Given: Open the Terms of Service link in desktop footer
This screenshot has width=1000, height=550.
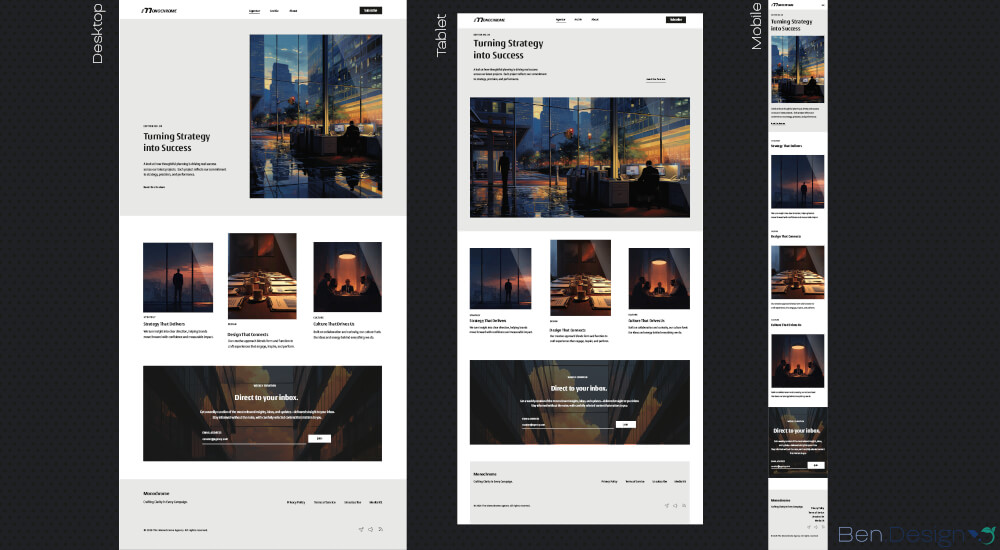Looking at the screenshot, I should (x=325, y=502).
